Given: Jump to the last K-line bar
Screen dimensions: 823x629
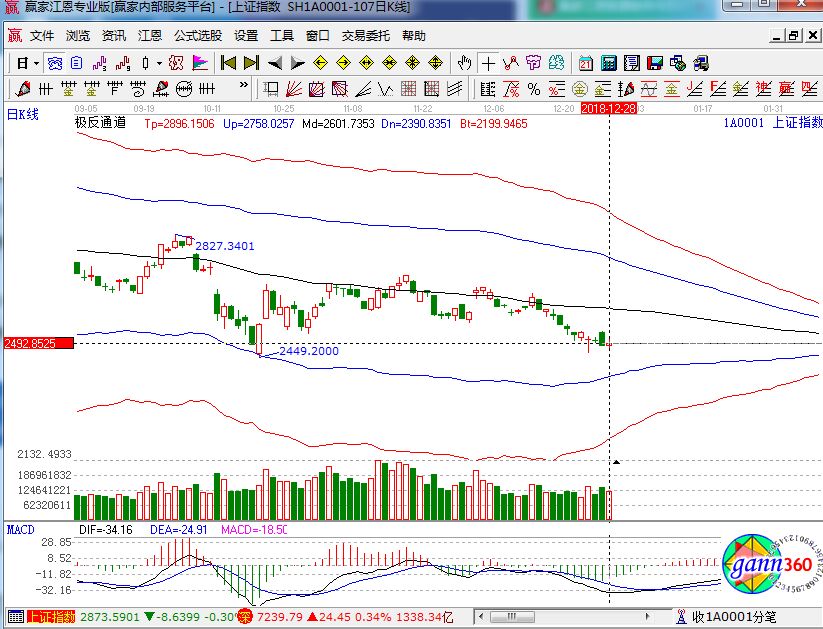Looking at the screenshot, I should click(251, 62).
